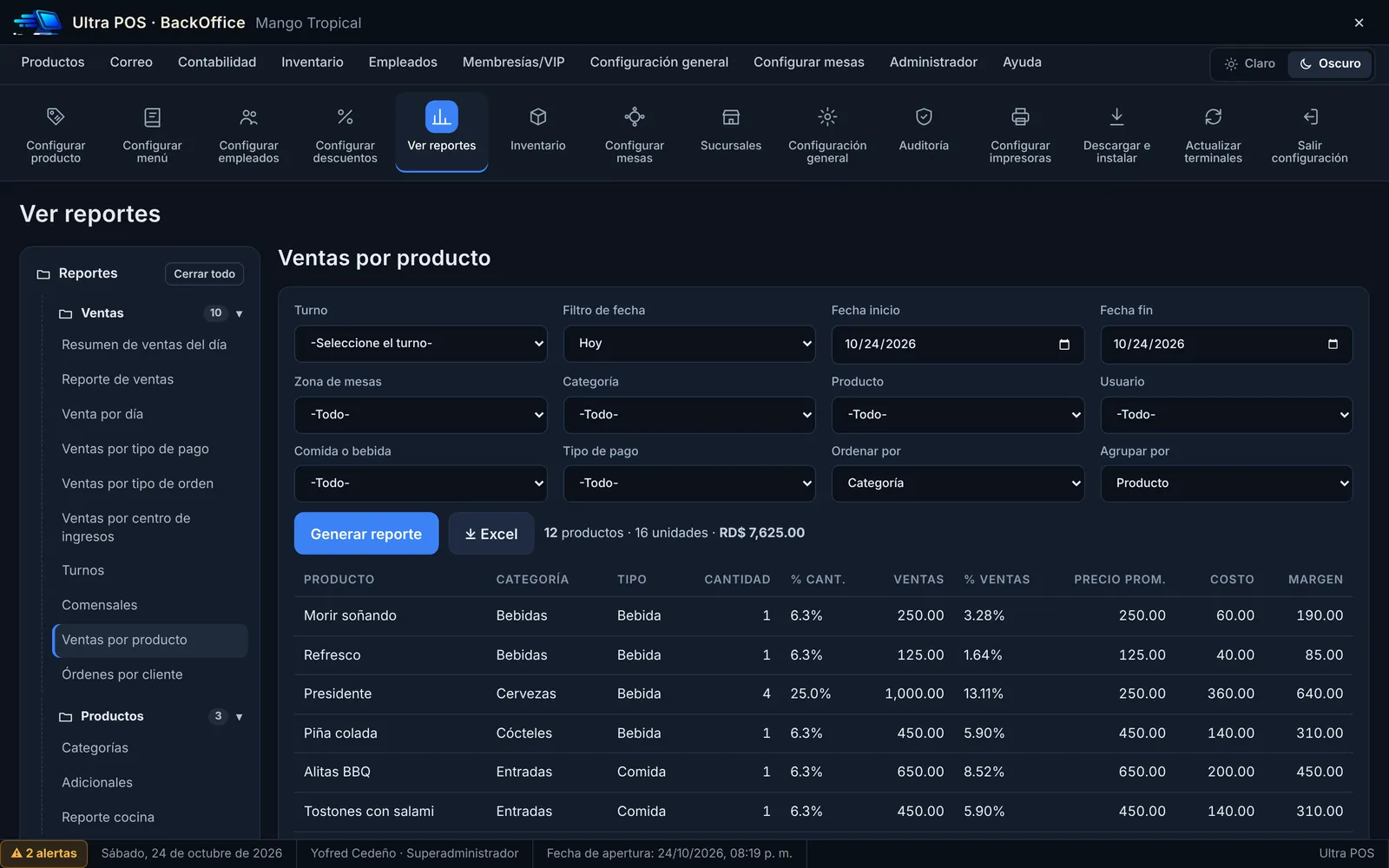The image size is (1389, 868).
Task: Open Configuración general gear icon
Action: pyautogui.click(x=827, y=116)
